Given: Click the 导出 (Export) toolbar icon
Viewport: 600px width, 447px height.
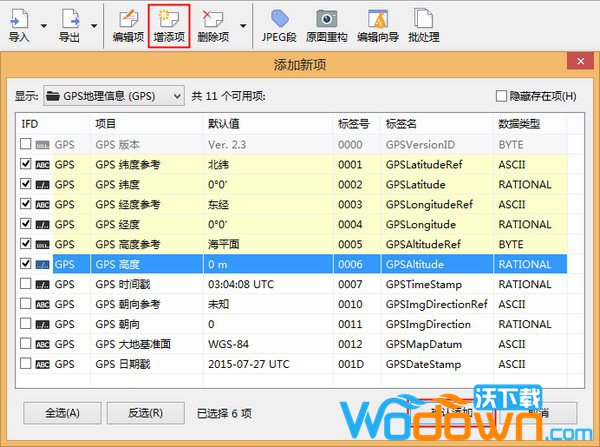Looking at the screenshot, I should (68, 24).
